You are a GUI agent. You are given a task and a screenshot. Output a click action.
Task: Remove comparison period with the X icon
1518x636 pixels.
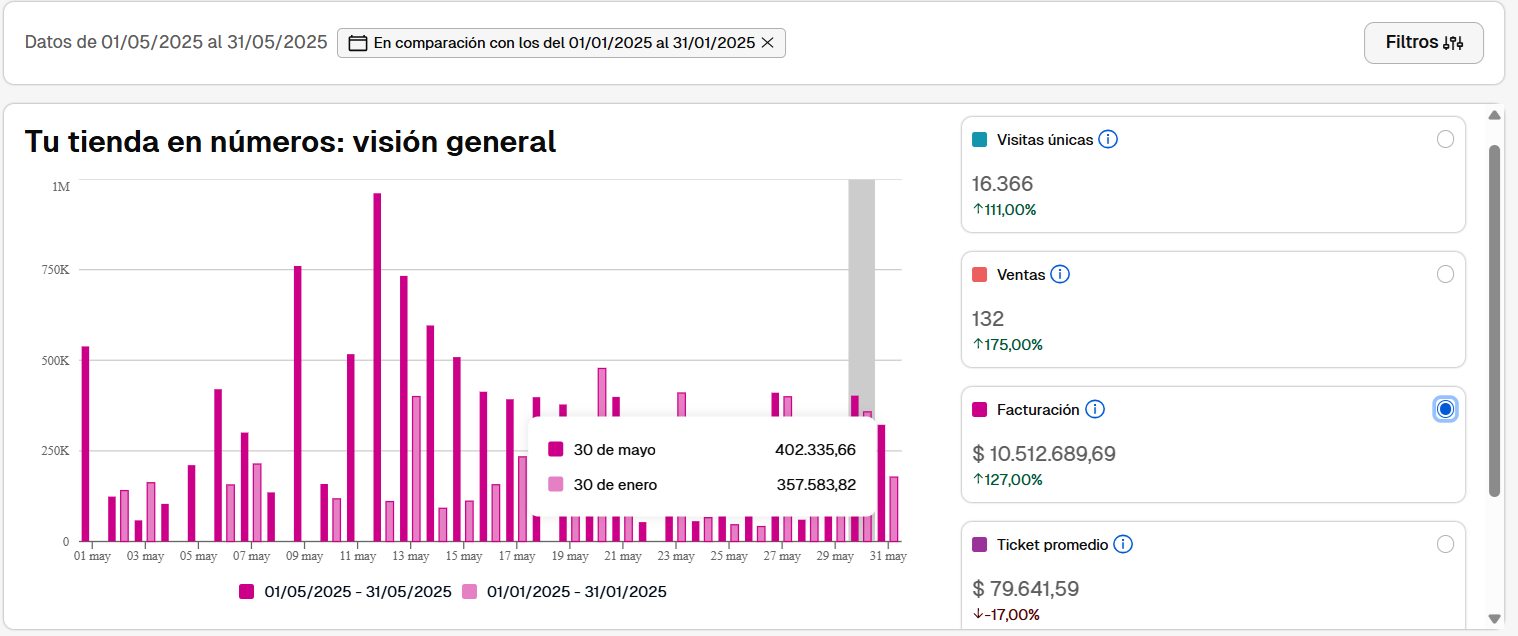pyautogui.click(x=767, y=43)
